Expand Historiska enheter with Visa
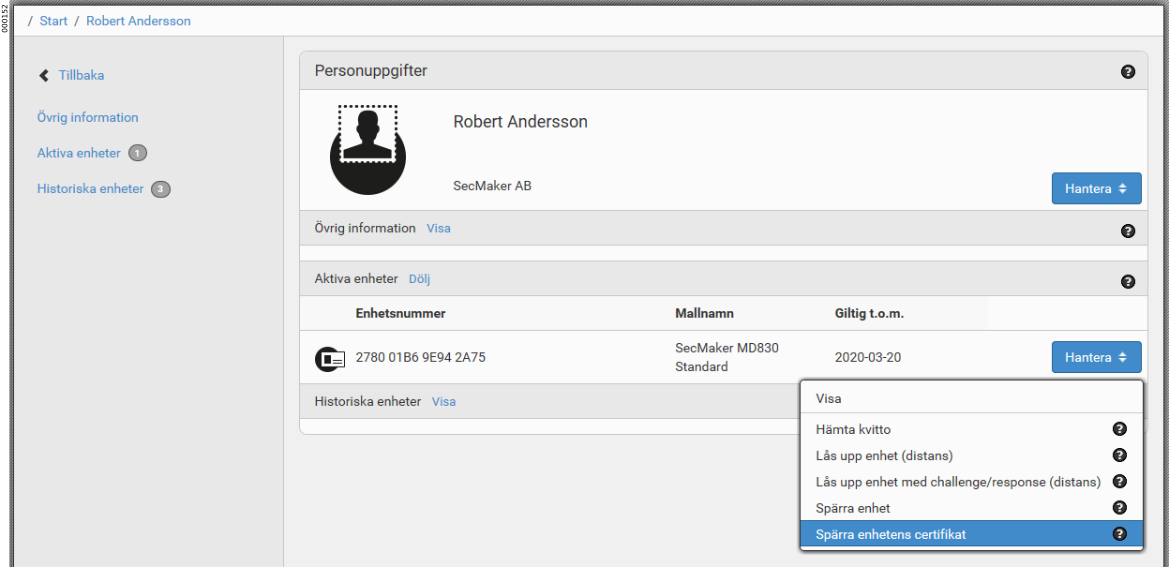This screenshot has height=567, width=1169. pos(443,401)
